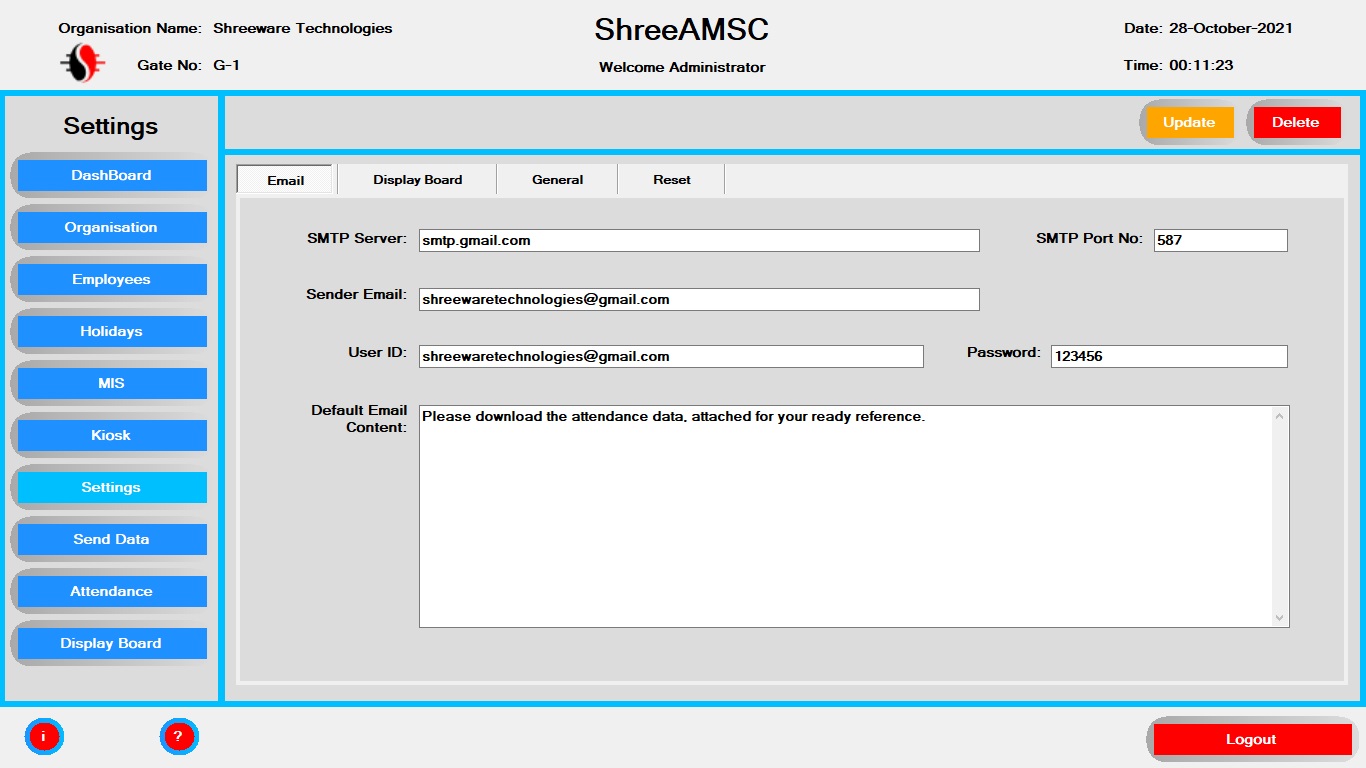Open Display Board from sidebar
Screen dimensions: 1366x768
(111, 643)
